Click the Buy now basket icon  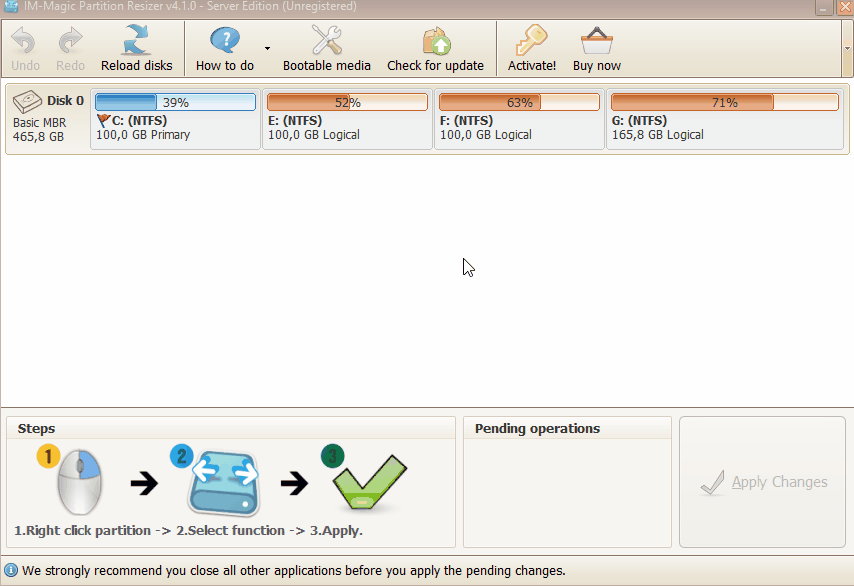597,40
